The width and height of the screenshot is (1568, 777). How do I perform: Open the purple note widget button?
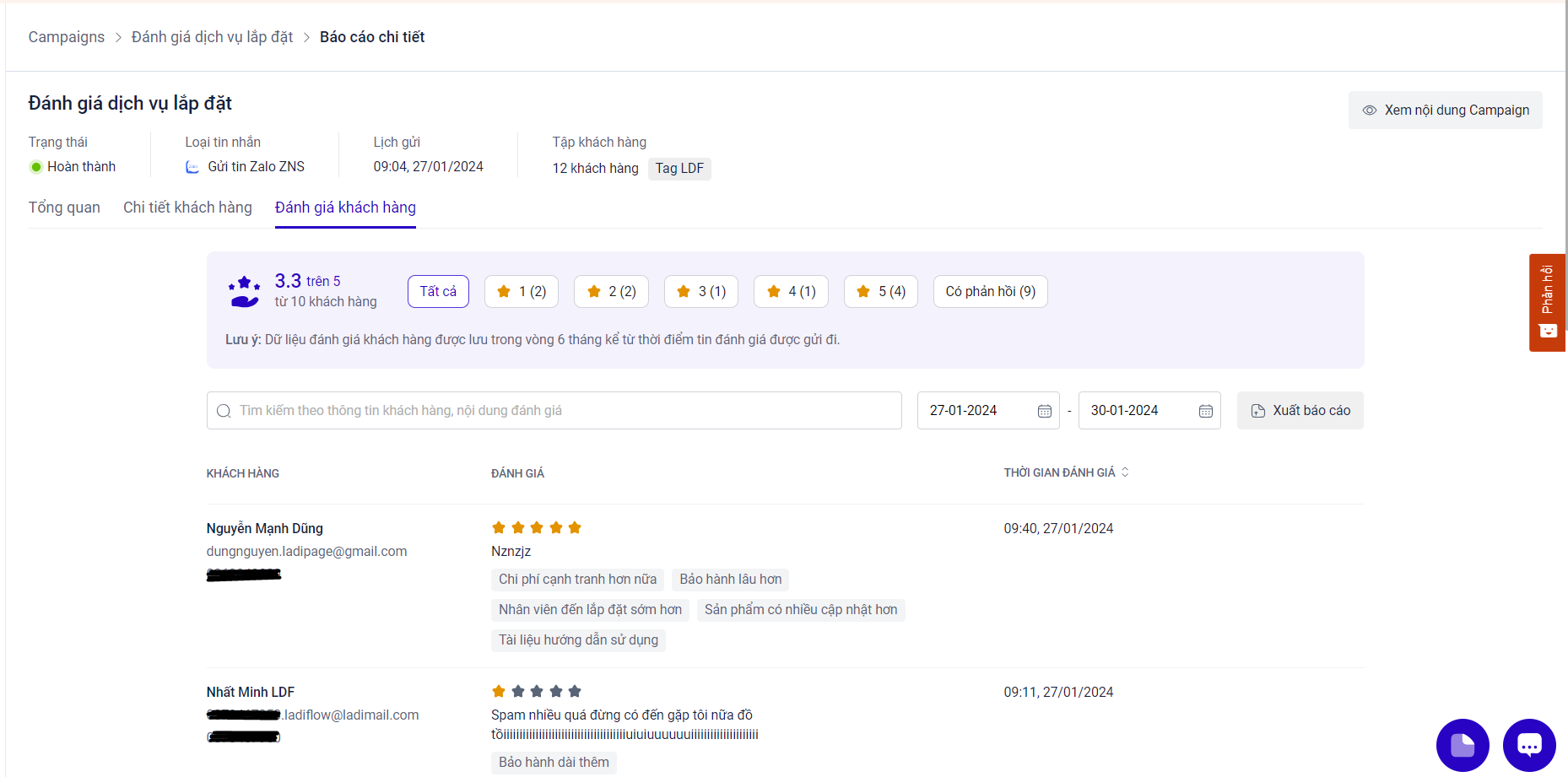tap(1463, 745)
